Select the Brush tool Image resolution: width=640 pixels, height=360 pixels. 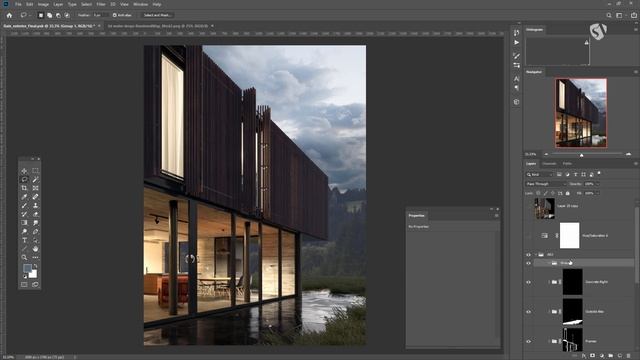[x=24, y=205]
